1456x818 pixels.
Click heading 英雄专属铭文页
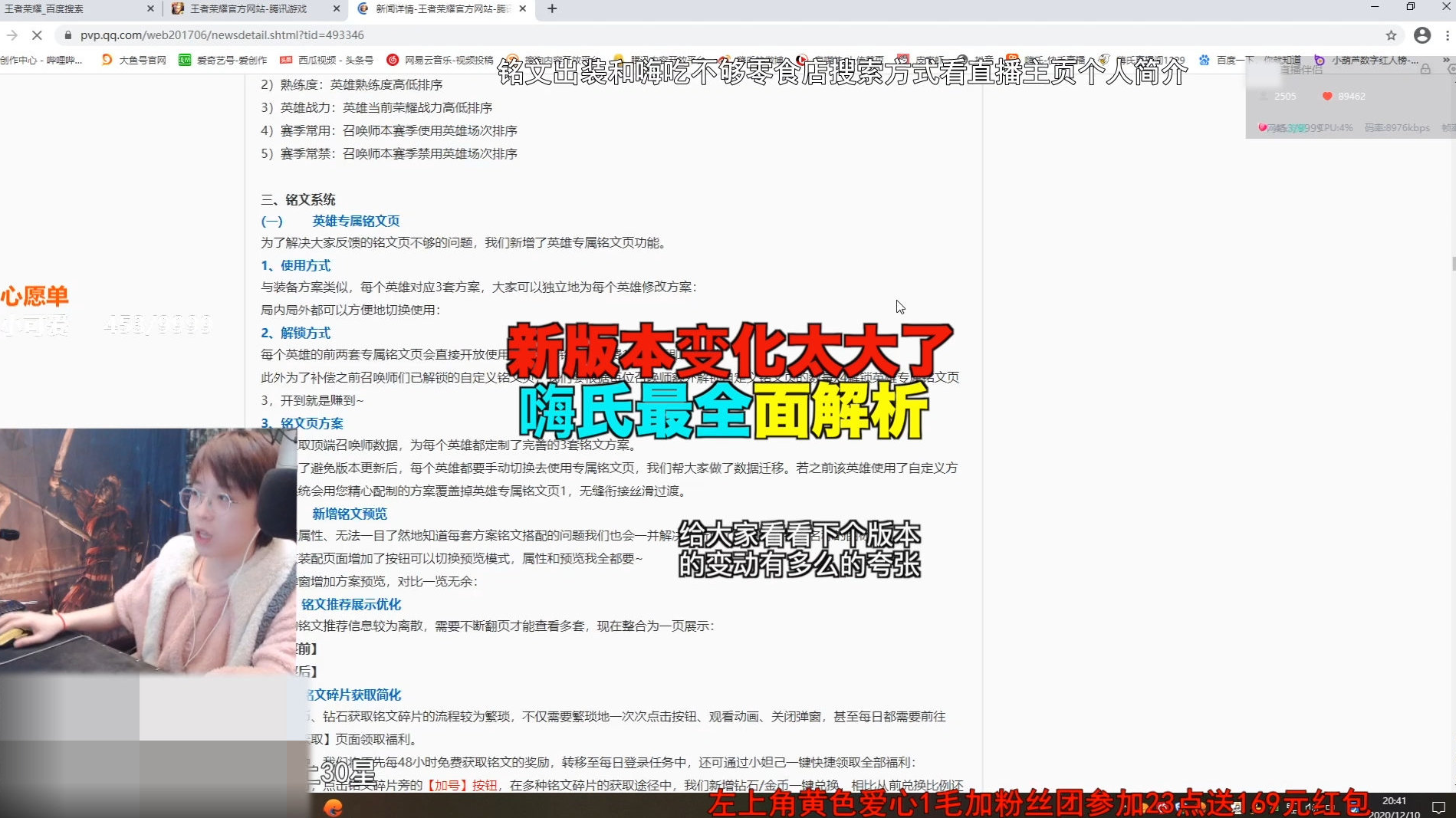(356, 221)
